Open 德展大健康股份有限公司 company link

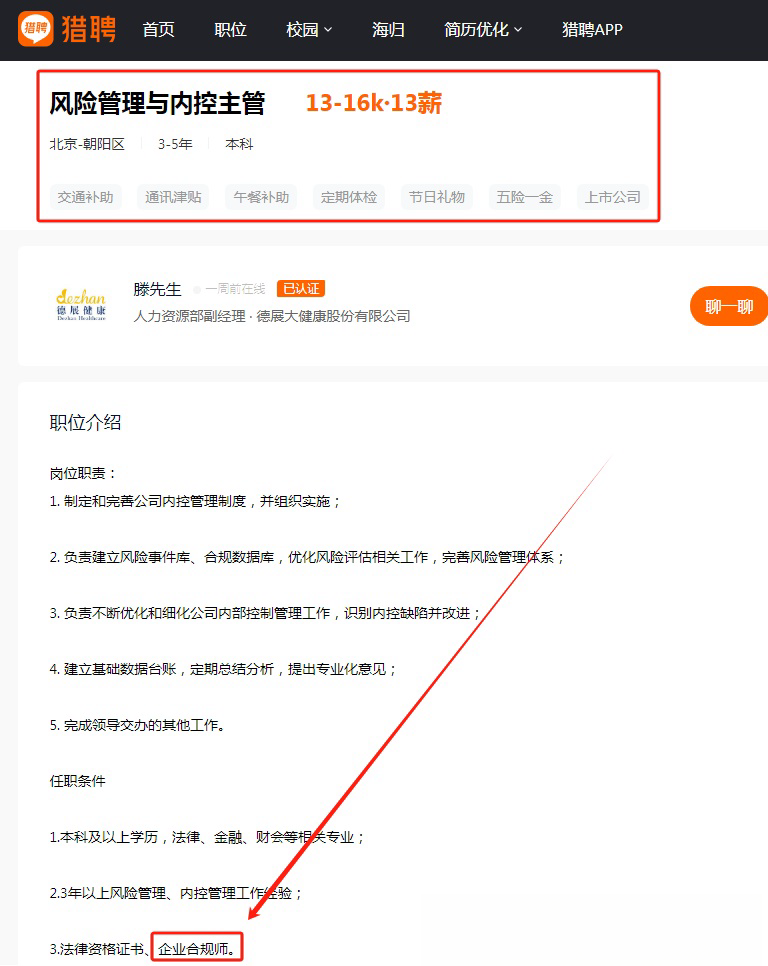(x=333, y=316)
